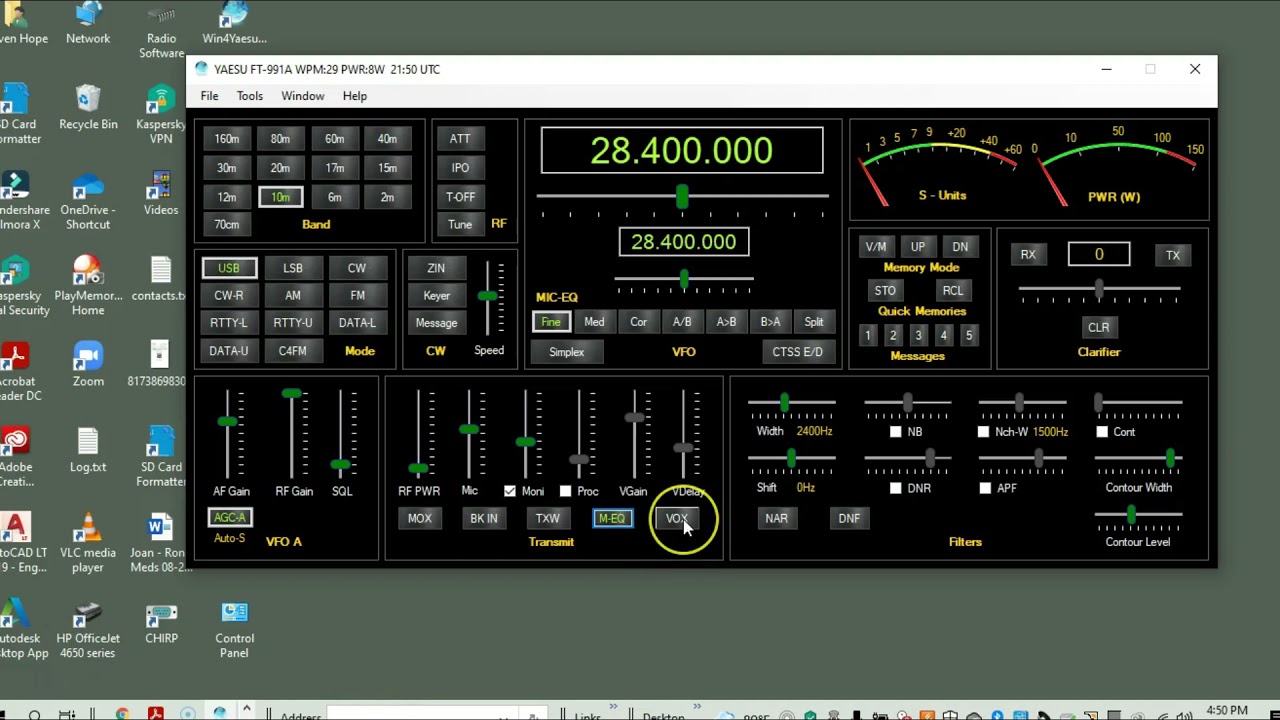
Task: Click the ATT attenuator button
Action: point(460,139)
